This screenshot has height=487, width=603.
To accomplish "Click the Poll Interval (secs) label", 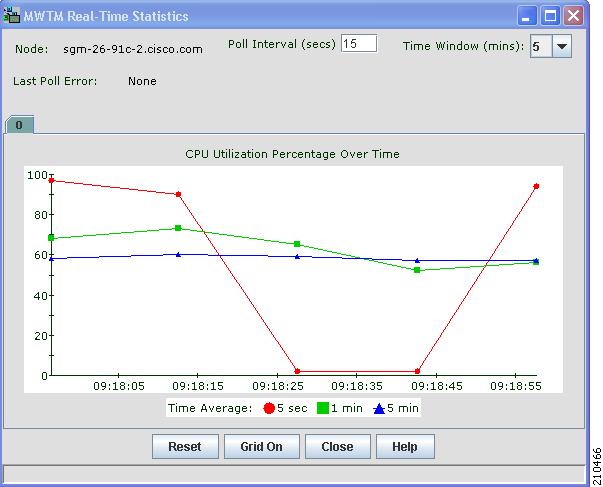I will [x=282, y=44].
